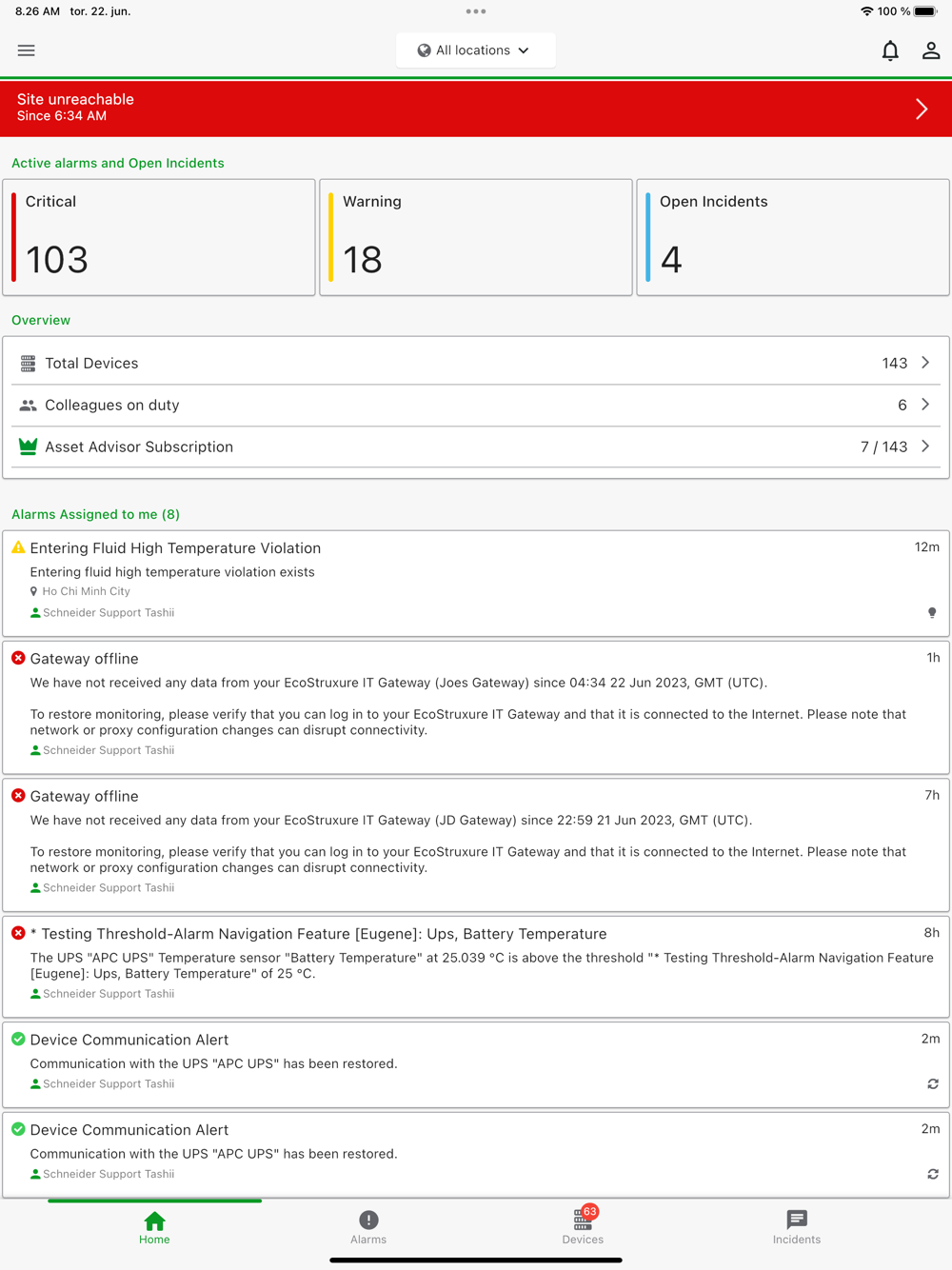The width and height of the screenshot is (952, 1270).
Task: Open the All locations dropdown
Action: pyautogui.click(x=476, y=50)
